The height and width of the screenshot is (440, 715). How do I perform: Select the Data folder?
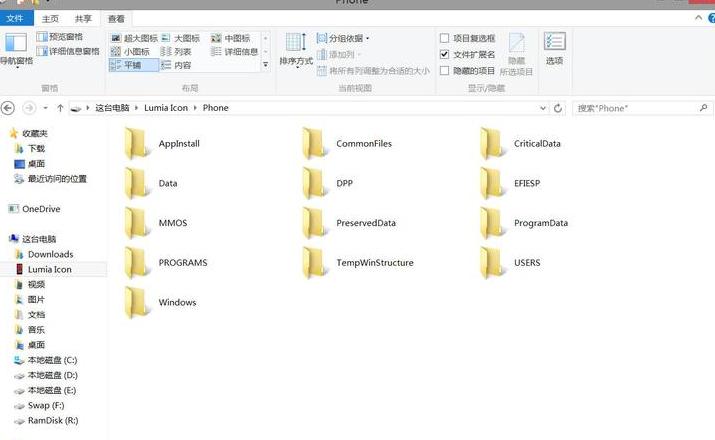(150, 183)
